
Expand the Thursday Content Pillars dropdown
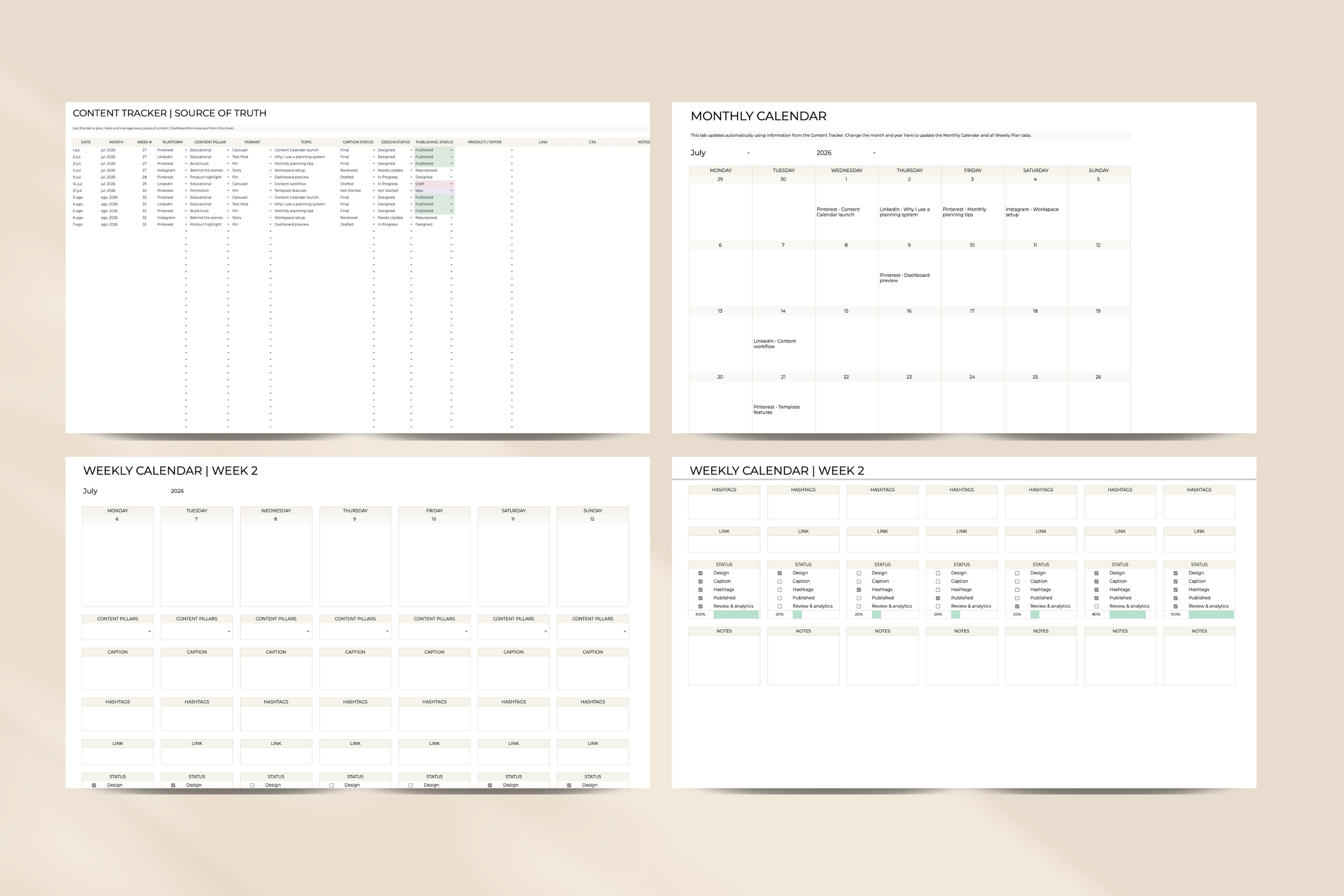388,632
